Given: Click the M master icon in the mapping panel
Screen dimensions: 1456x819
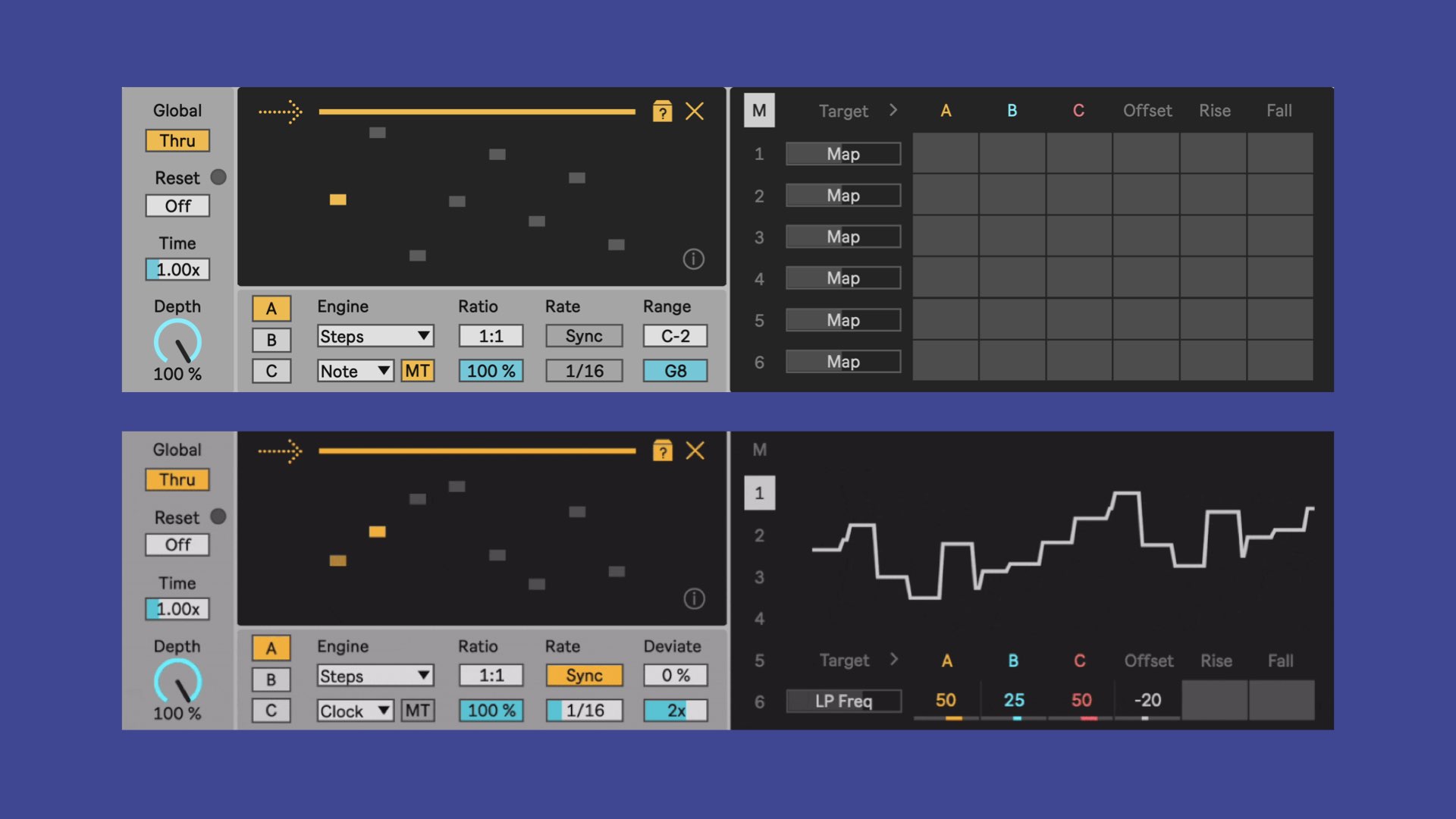Looking at the screenshot, I should pos(759,110).
